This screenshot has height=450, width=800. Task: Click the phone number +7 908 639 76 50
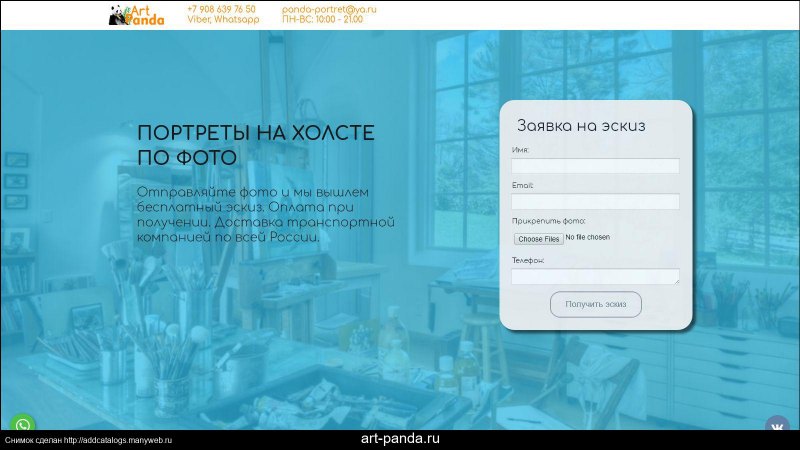[x=221, y=9]
